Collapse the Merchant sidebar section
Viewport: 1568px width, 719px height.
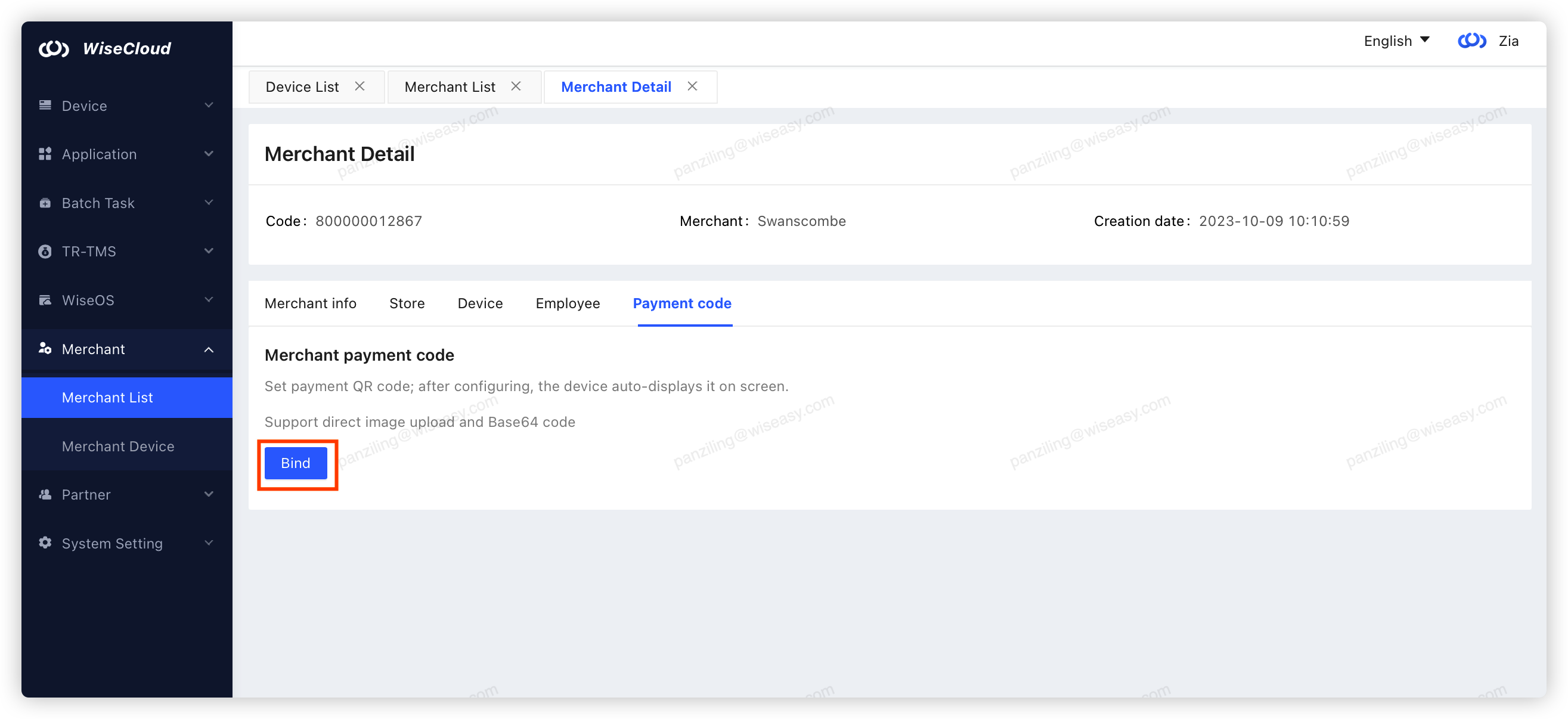tap(209, 349)
